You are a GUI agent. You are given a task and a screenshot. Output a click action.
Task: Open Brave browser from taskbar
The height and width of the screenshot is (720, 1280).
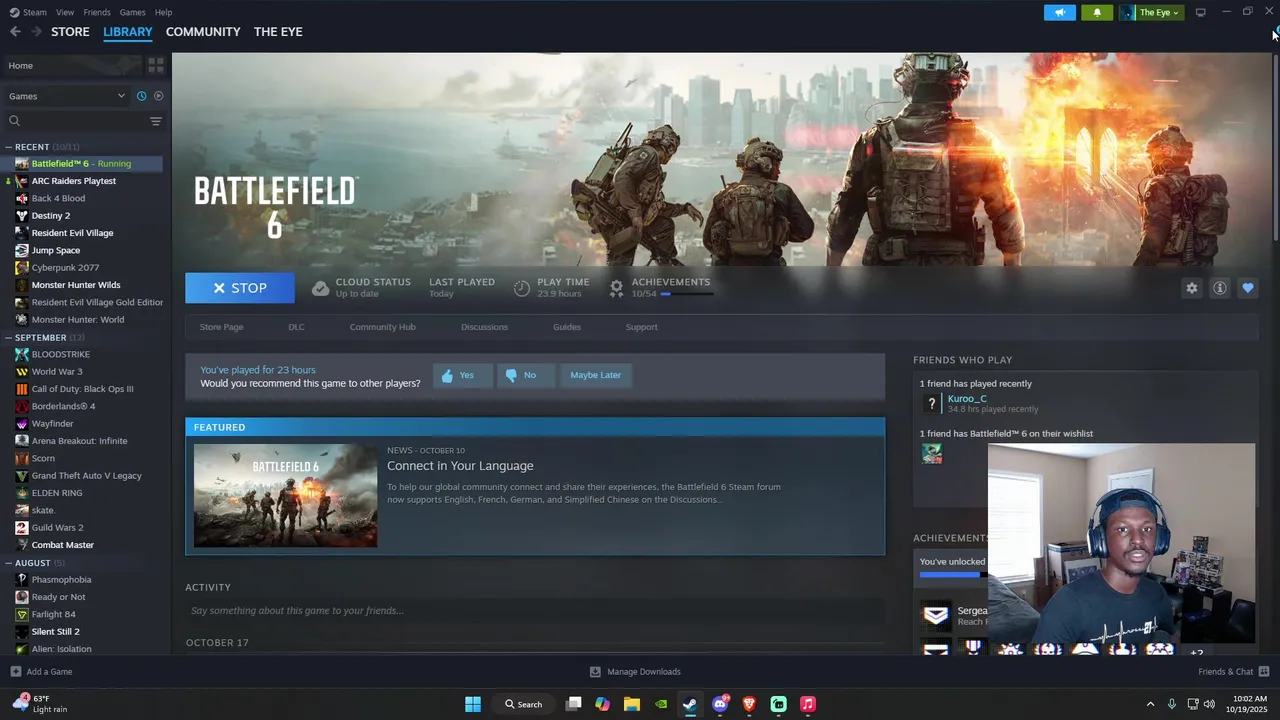coord(749,704)
